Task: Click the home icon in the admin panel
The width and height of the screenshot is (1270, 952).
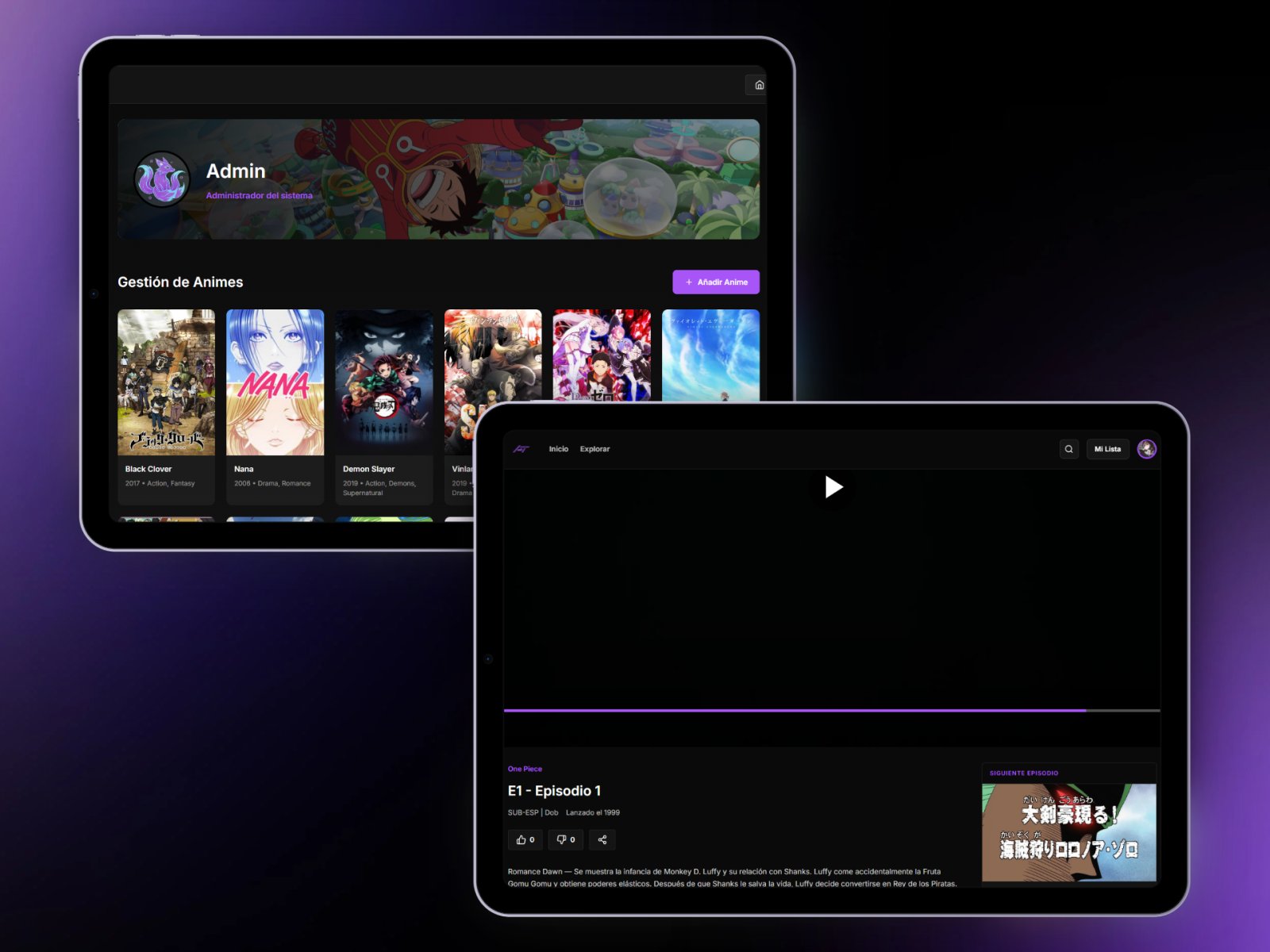Action: click(759, 85)
